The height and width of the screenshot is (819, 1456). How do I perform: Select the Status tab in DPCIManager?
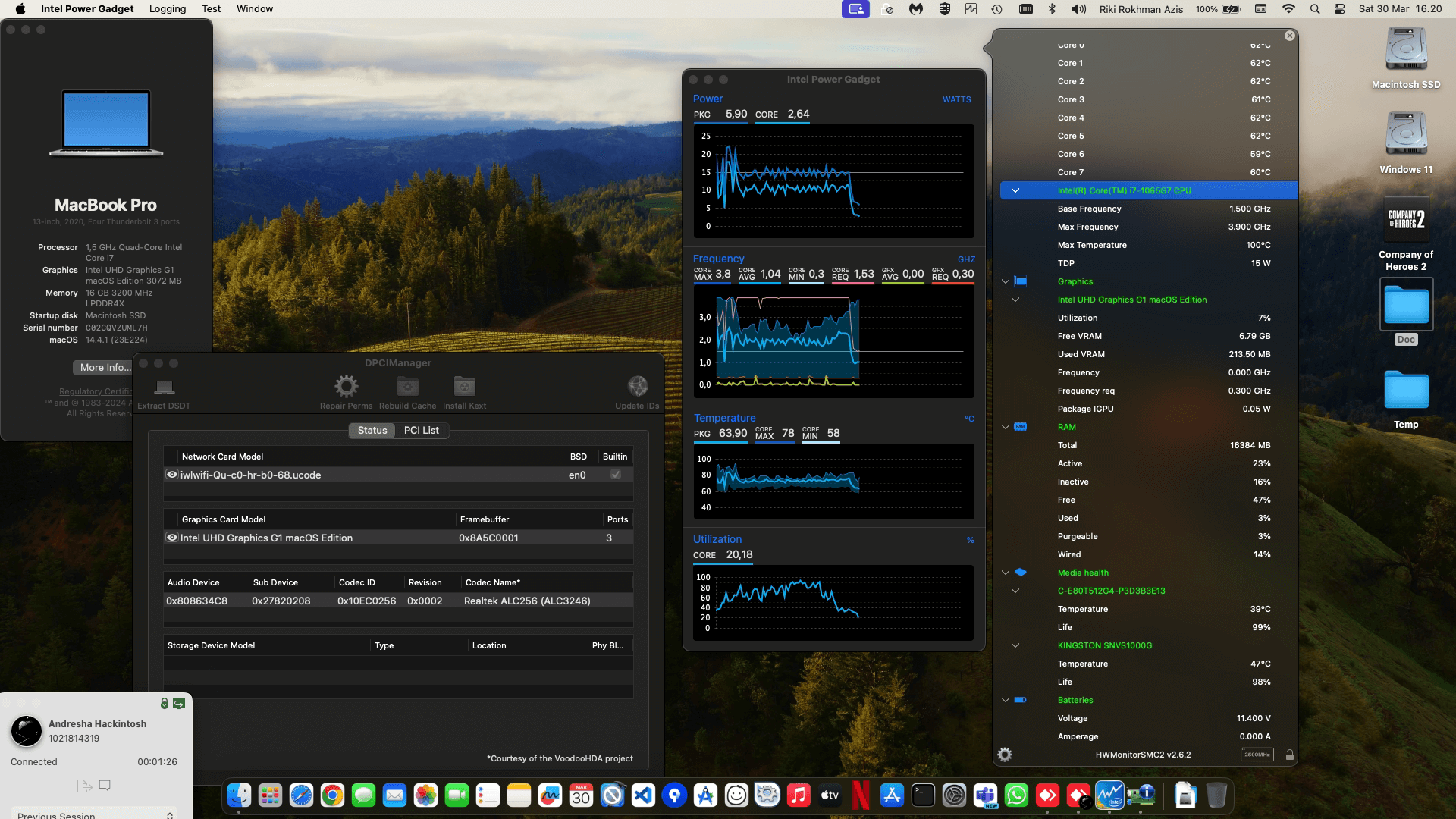372,430
